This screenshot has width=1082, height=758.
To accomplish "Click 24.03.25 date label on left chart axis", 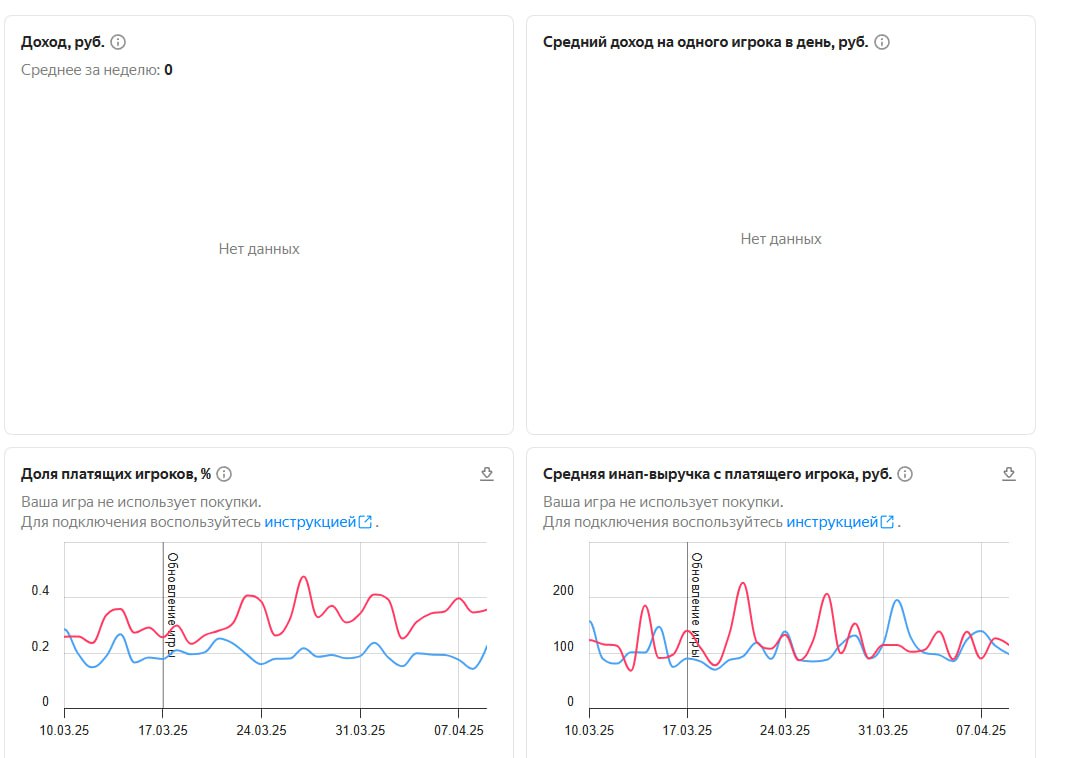I will (262, 730).
